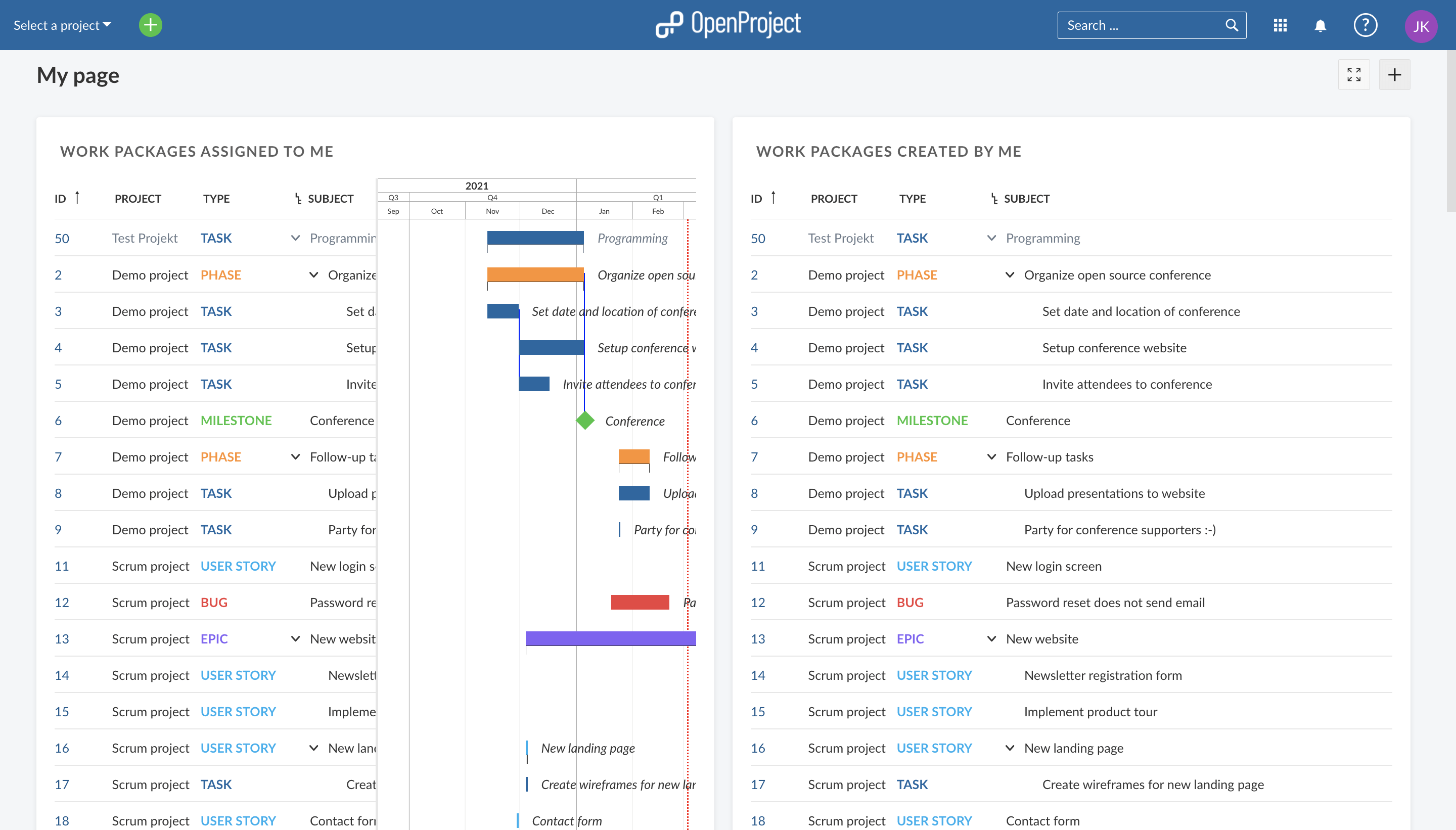Expand the Phase row 2 in left panel

[x=313, y=274]
